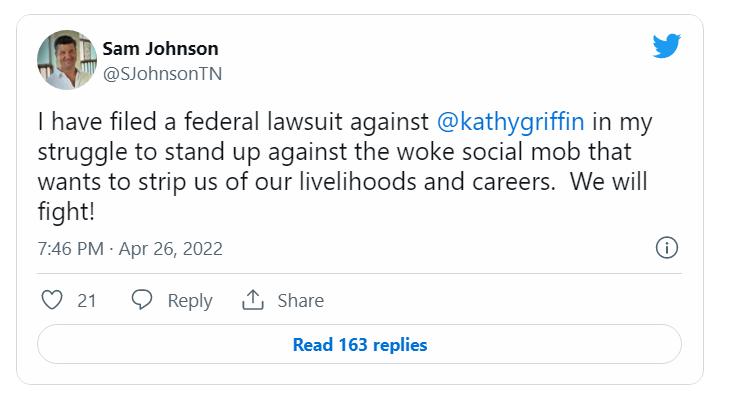The height and width of the screenshot is (399, 732).
Task: Click the share upload arrow icon
Action: pyautogui.click(x=253, y=300)
